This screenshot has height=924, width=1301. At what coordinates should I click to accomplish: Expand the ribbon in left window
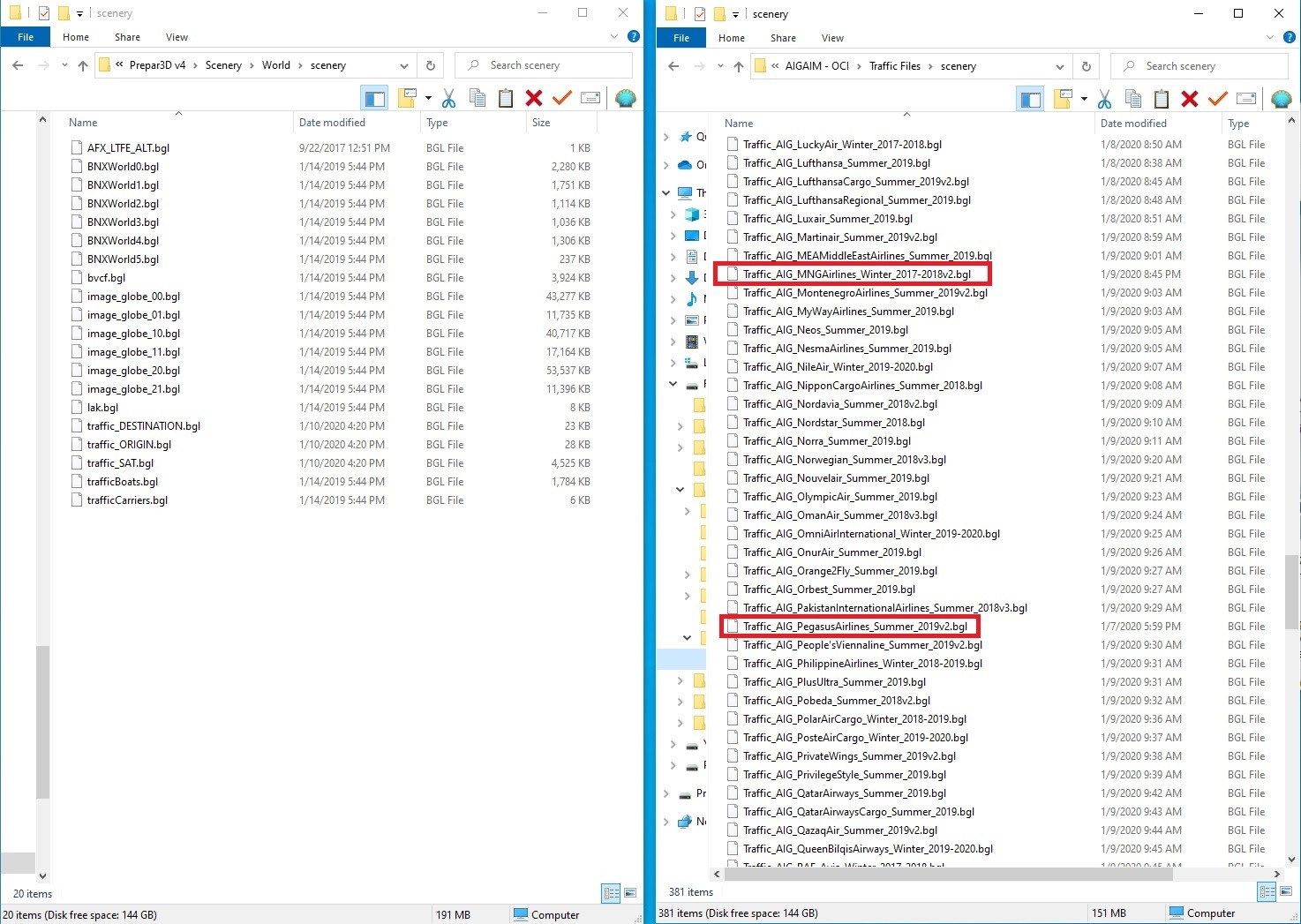(x=614, y=36)
